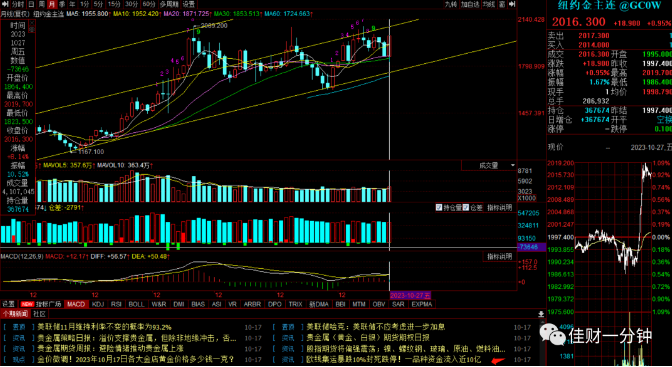Open news 美联储哈克 headline
Screen dimensions: 672x367
click(376, 327)
